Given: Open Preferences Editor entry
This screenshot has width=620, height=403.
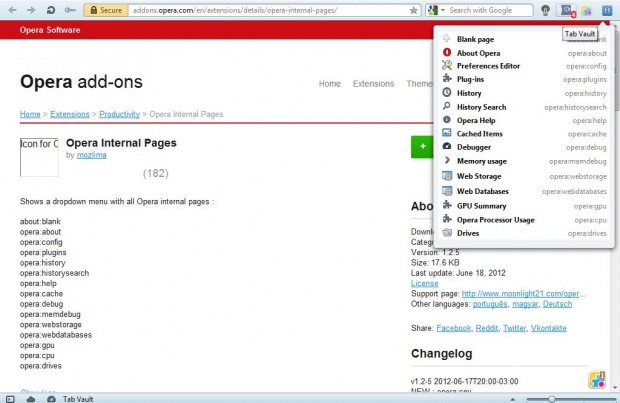Looking at the screenshot, I should point(524,66).
